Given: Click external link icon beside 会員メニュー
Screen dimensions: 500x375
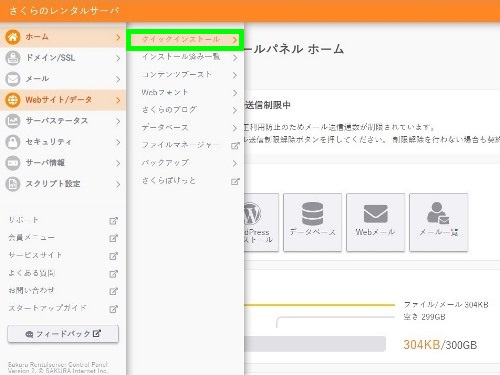Looking at the screenshot, I should [114, 238].
